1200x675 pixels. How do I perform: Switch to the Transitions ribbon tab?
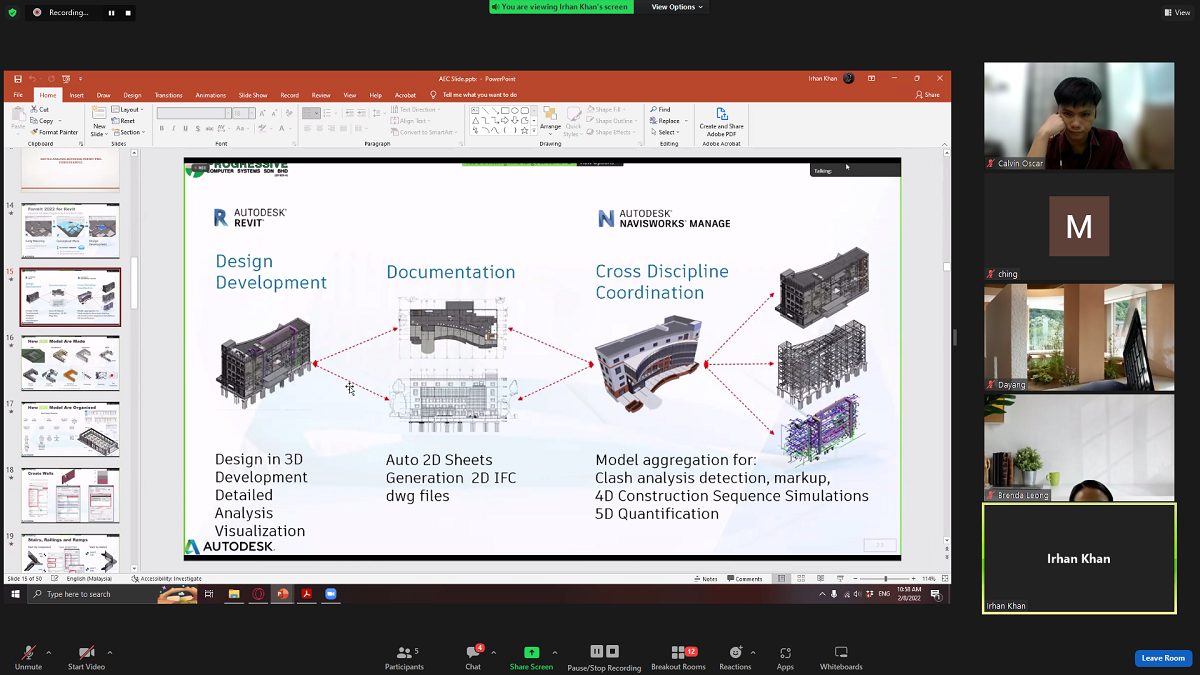click(168, 95)
